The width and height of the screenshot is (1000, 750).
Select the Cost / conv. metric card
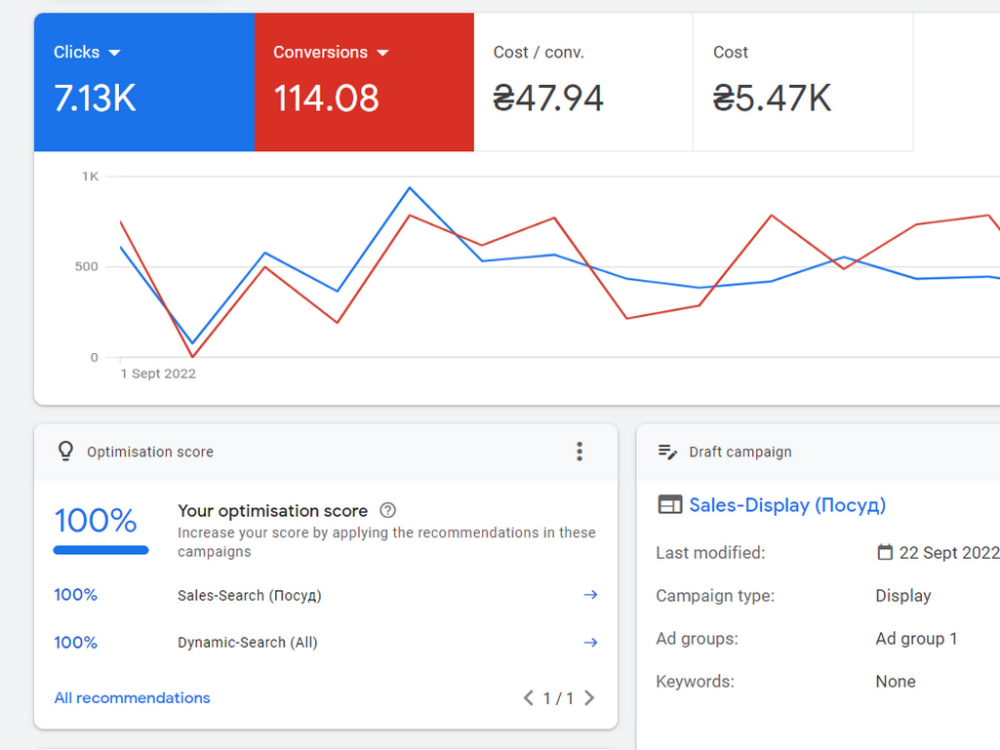point(583,82)
